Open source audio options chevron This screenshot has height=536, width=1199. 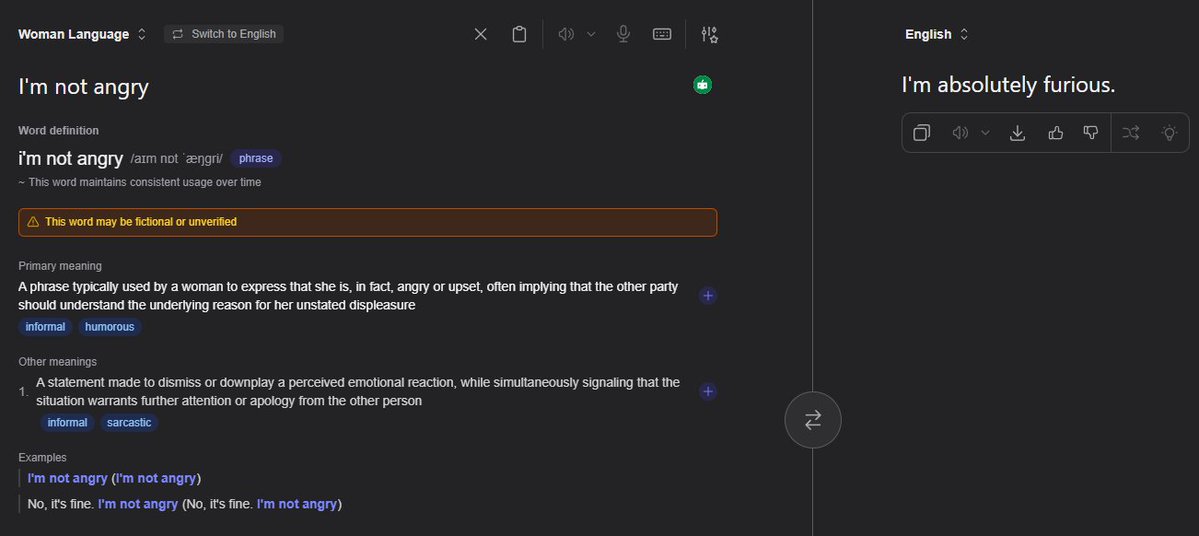[591, 34]
